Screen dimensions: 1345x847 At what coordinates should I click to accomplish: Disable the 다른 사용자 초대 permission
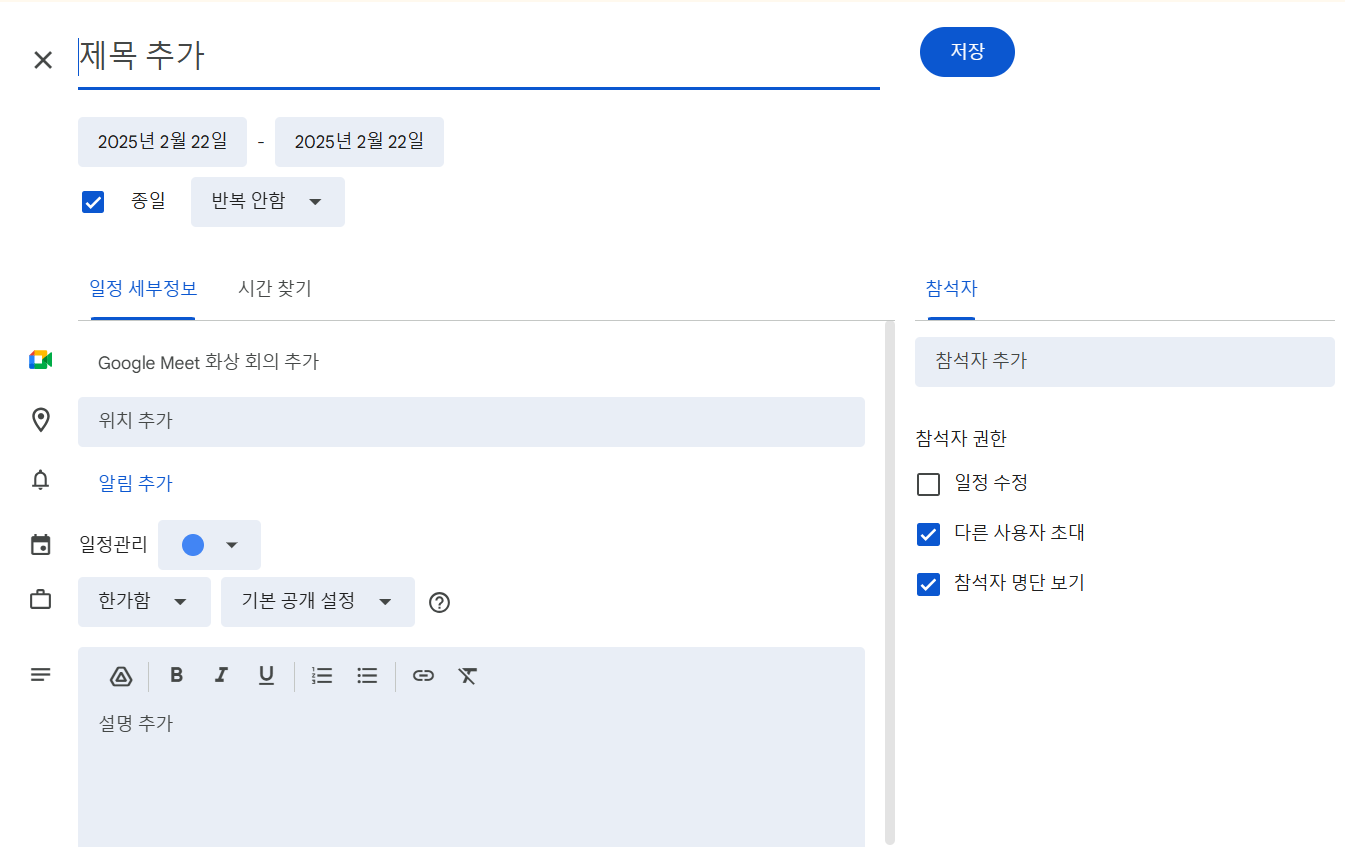(928, 534)
